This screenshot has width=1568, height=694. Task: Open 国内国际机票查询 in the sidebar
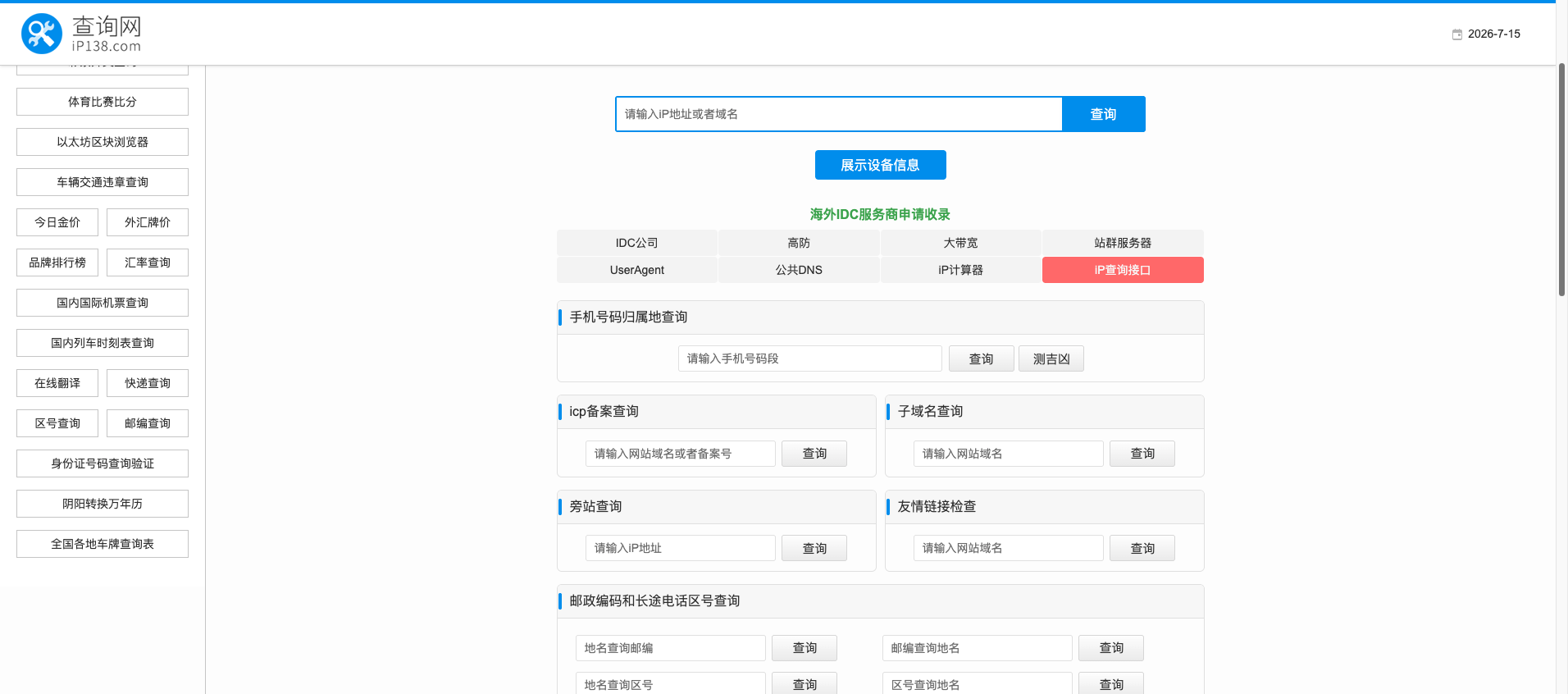[103, 303]
